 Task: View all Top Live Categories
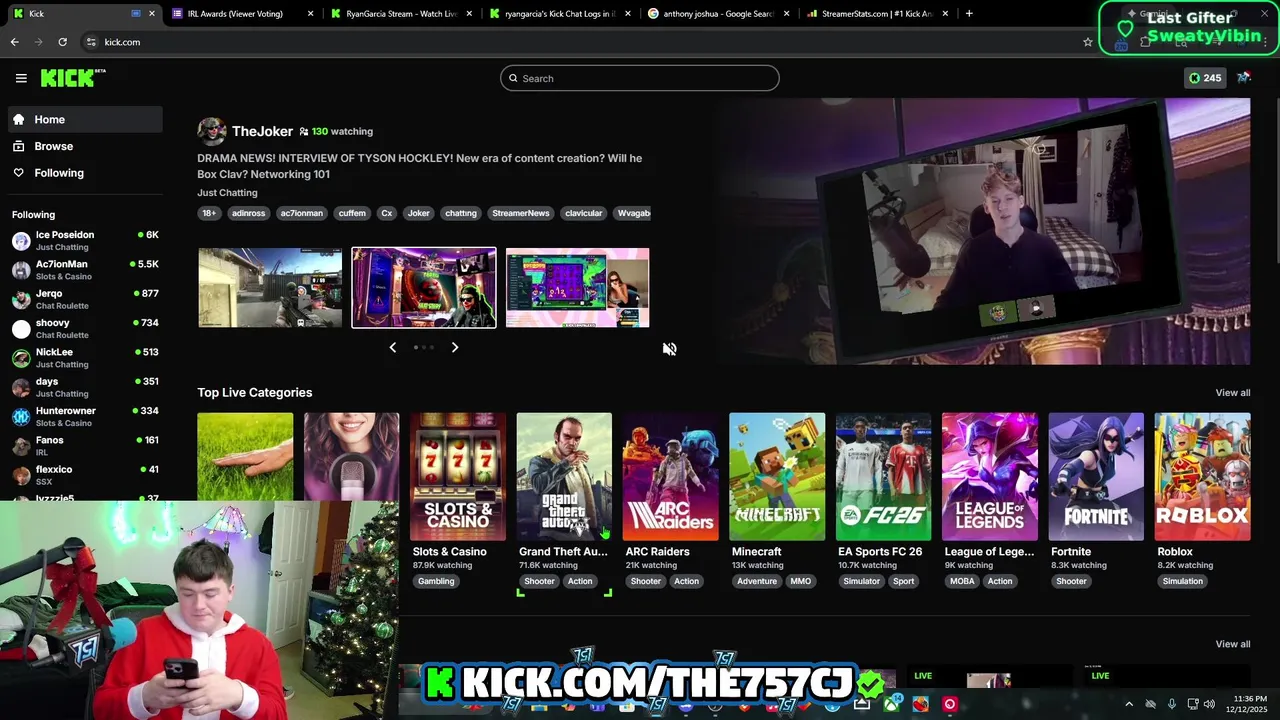click(x=1232, y=392)
